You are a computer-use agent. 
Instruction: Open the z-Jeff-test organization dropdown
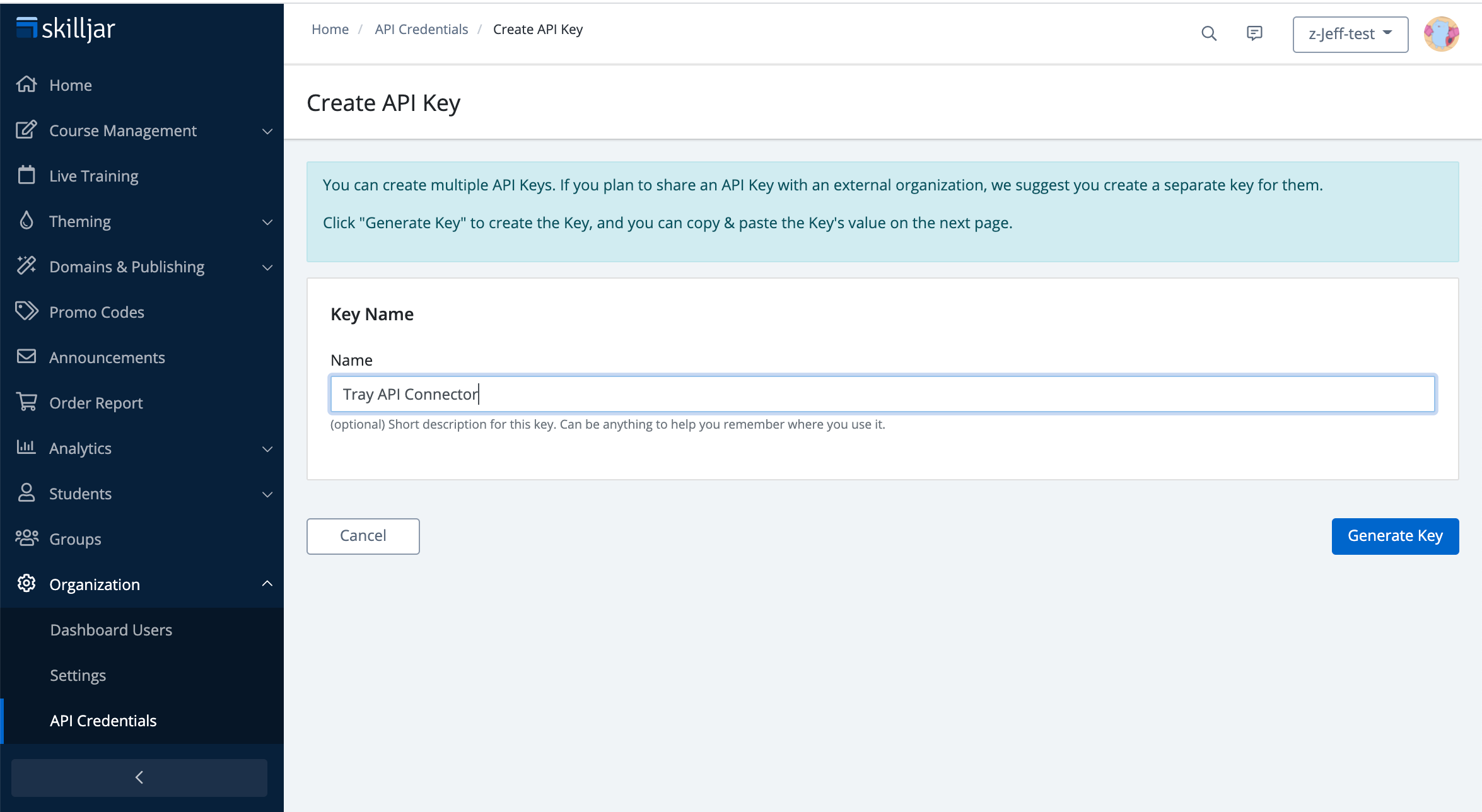click(x=1350, y=34)
